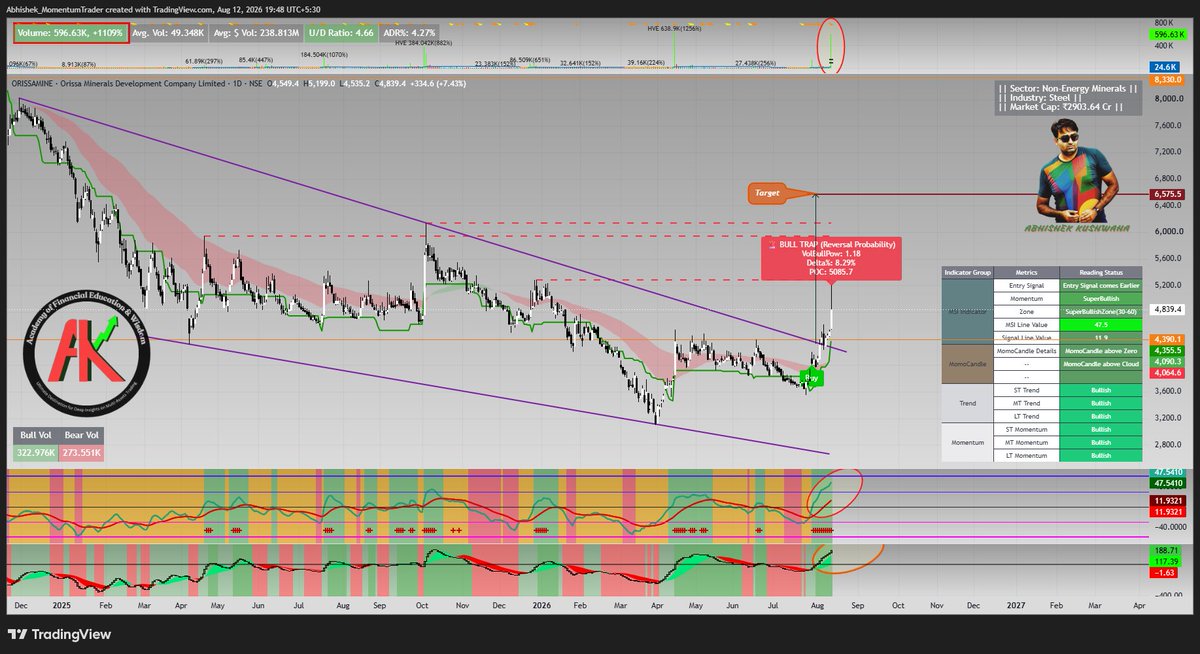This screenshot has width=1200, height=654.
Task: Click the Metrics table header
Action: tap(1024, 272)
